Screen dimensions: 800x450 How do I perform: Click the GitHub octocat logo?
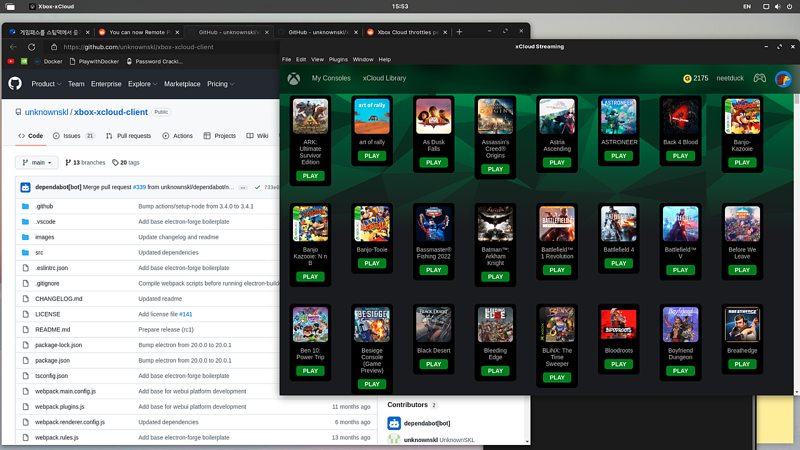tap(15, 83)
